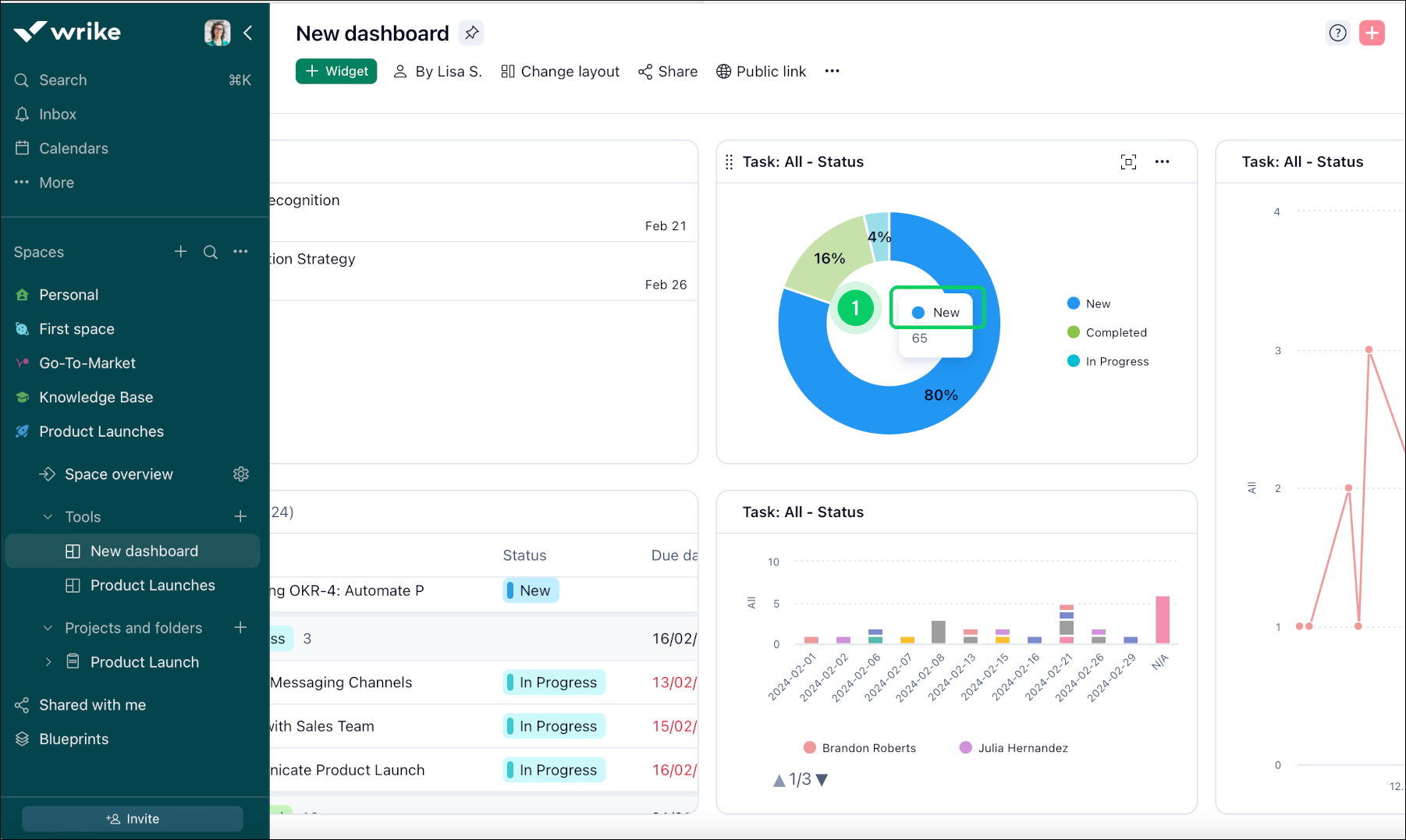This screenshot has height=840, width=1406.
Task: Go to next legend page in the bar chart
Action: click(x=822, y=780)
